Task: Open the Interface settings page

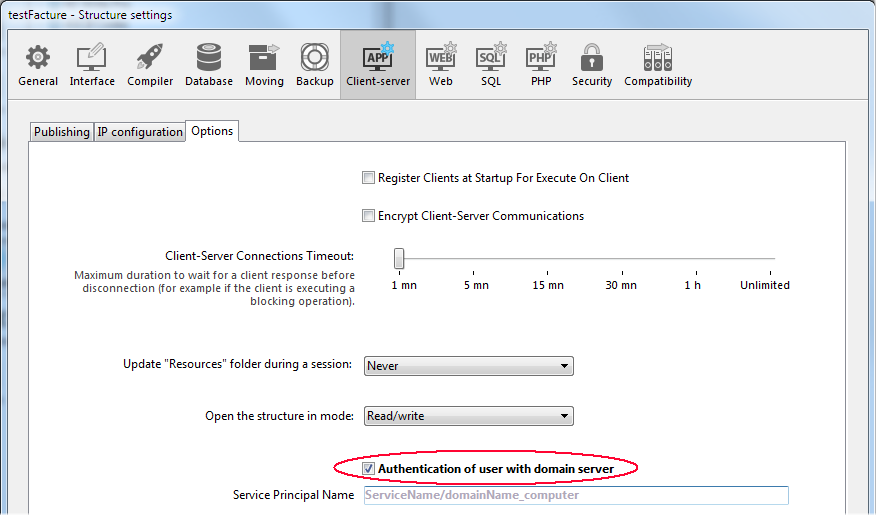Action: tap(92, 65)
